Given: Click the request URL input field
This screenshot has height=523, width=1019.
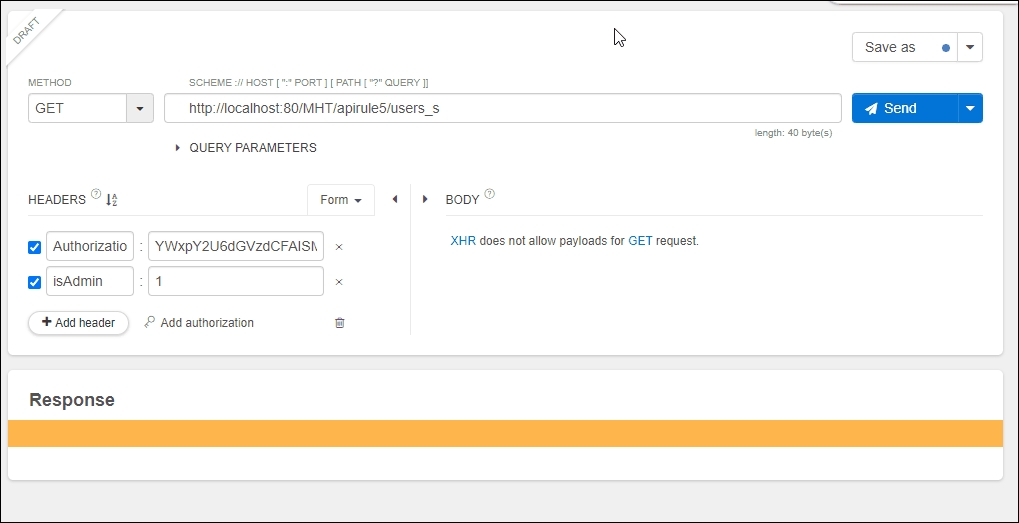Looking at the screenshot, I should (x=502, y=108).
